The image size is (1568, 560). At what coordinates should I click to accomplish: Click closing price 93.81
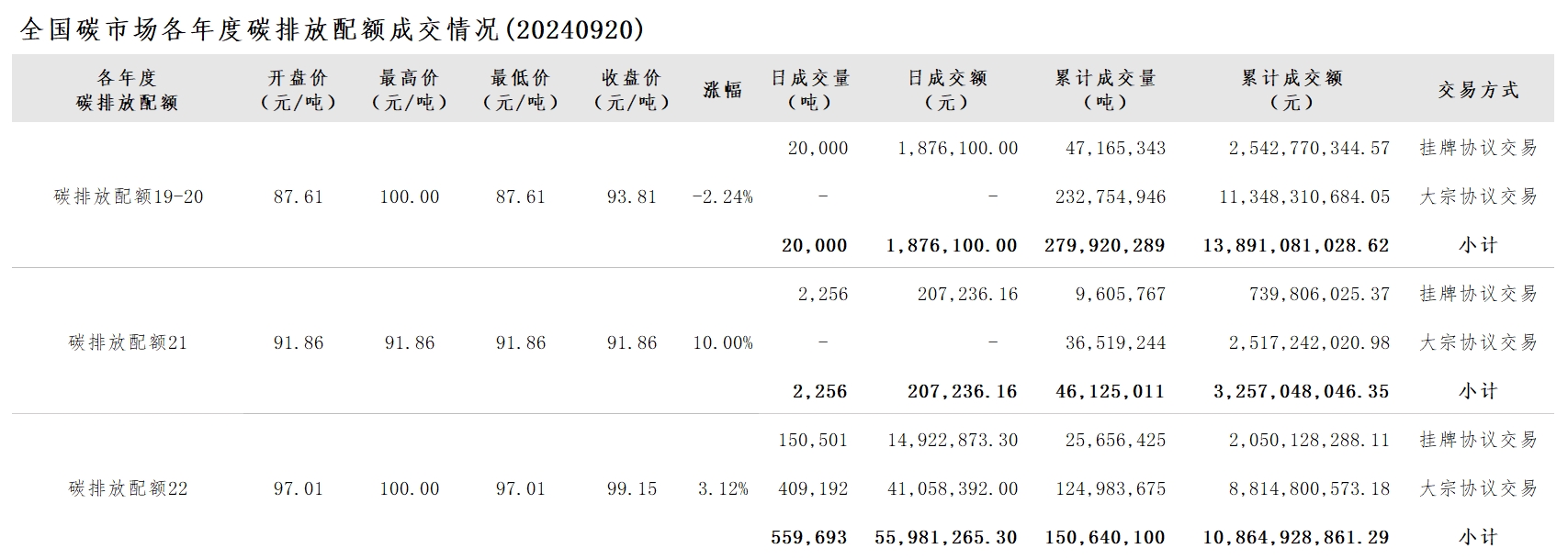click(631, 196)
